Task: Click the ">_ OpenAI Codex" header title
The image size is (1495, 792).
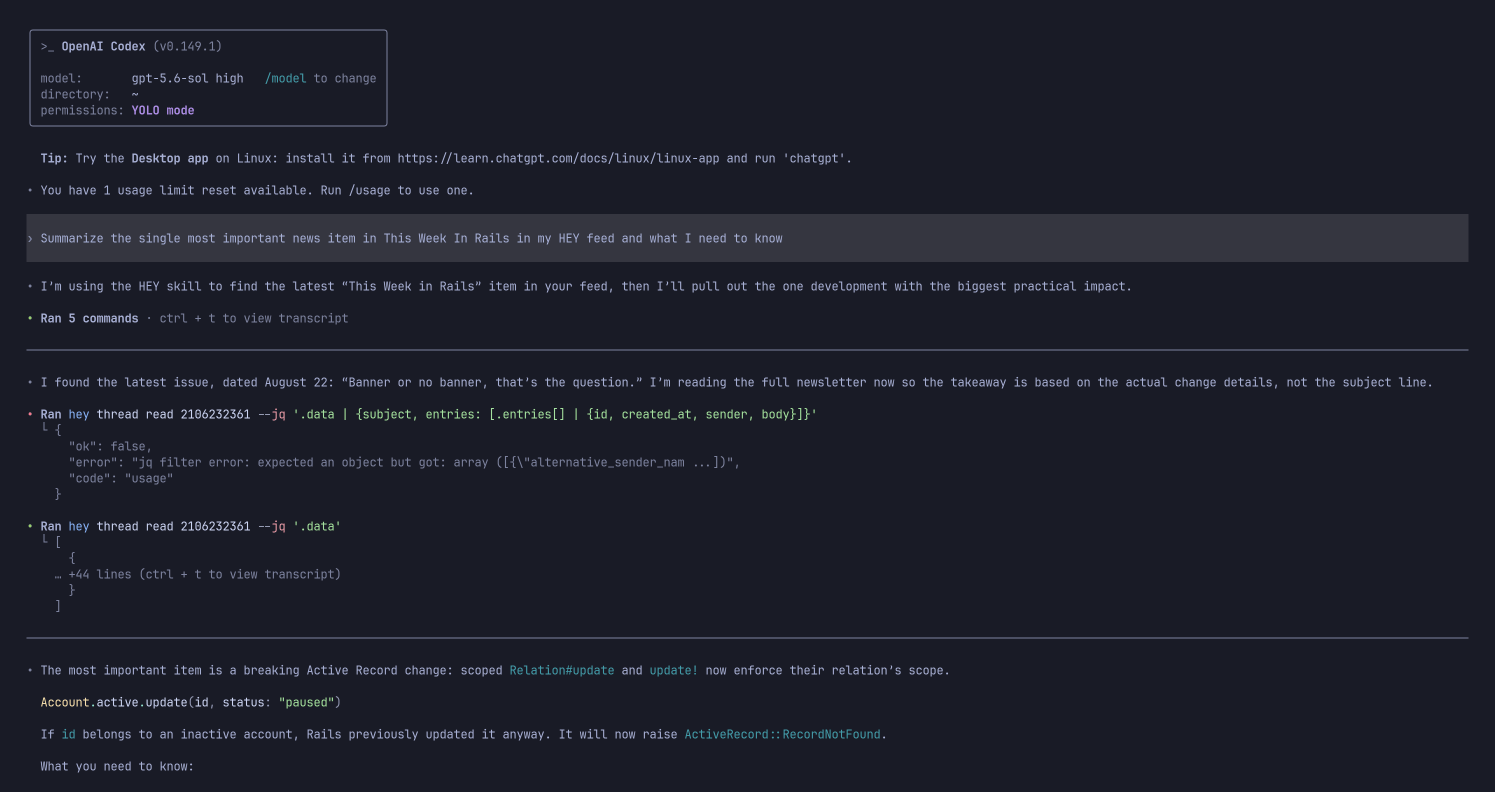Action: (93, 47)
